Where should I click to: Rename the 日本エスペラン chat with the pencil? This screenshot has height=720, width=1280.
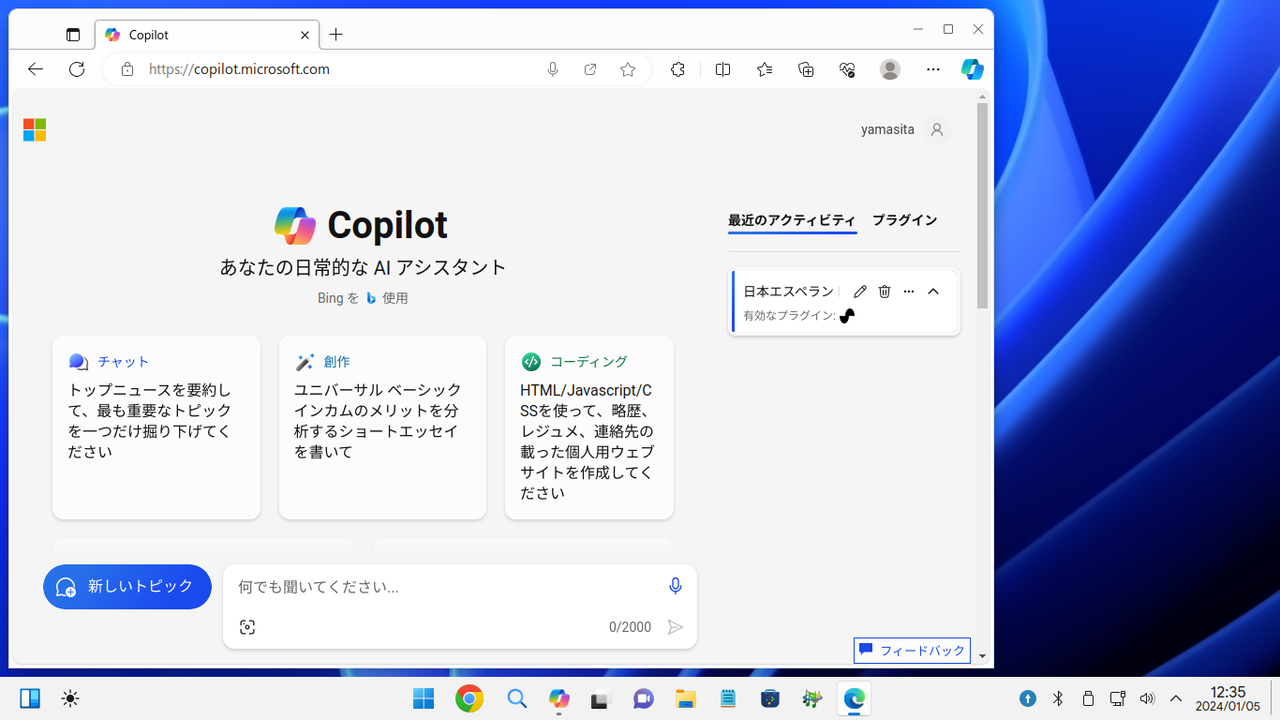(860, 292)
